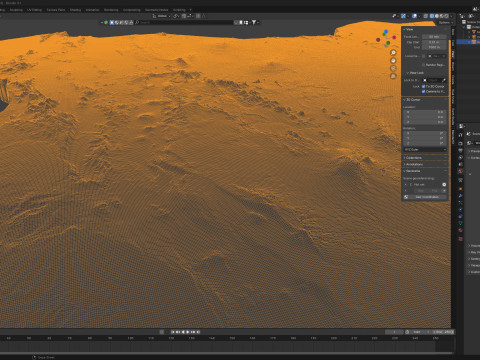
Task: Toggle X-ray display in viewport header
Action: click(426, 16)
